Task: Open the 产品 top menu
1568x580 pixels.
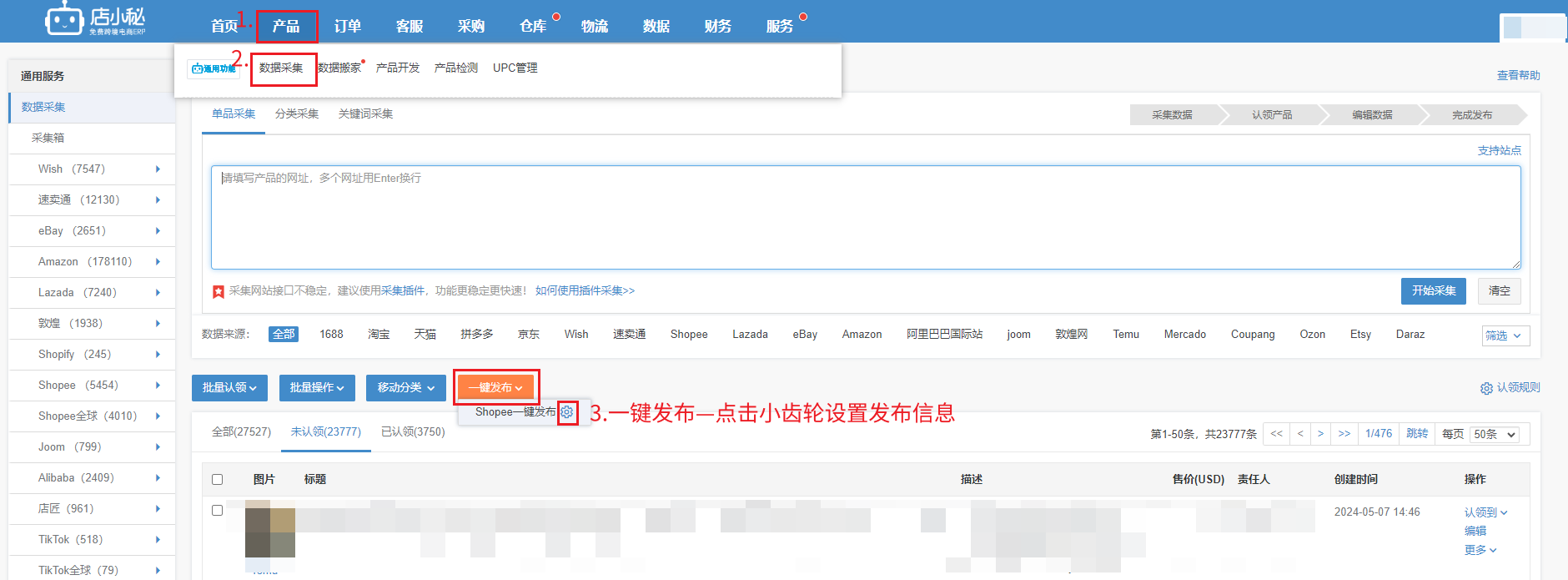Action: tap(286, 27)
